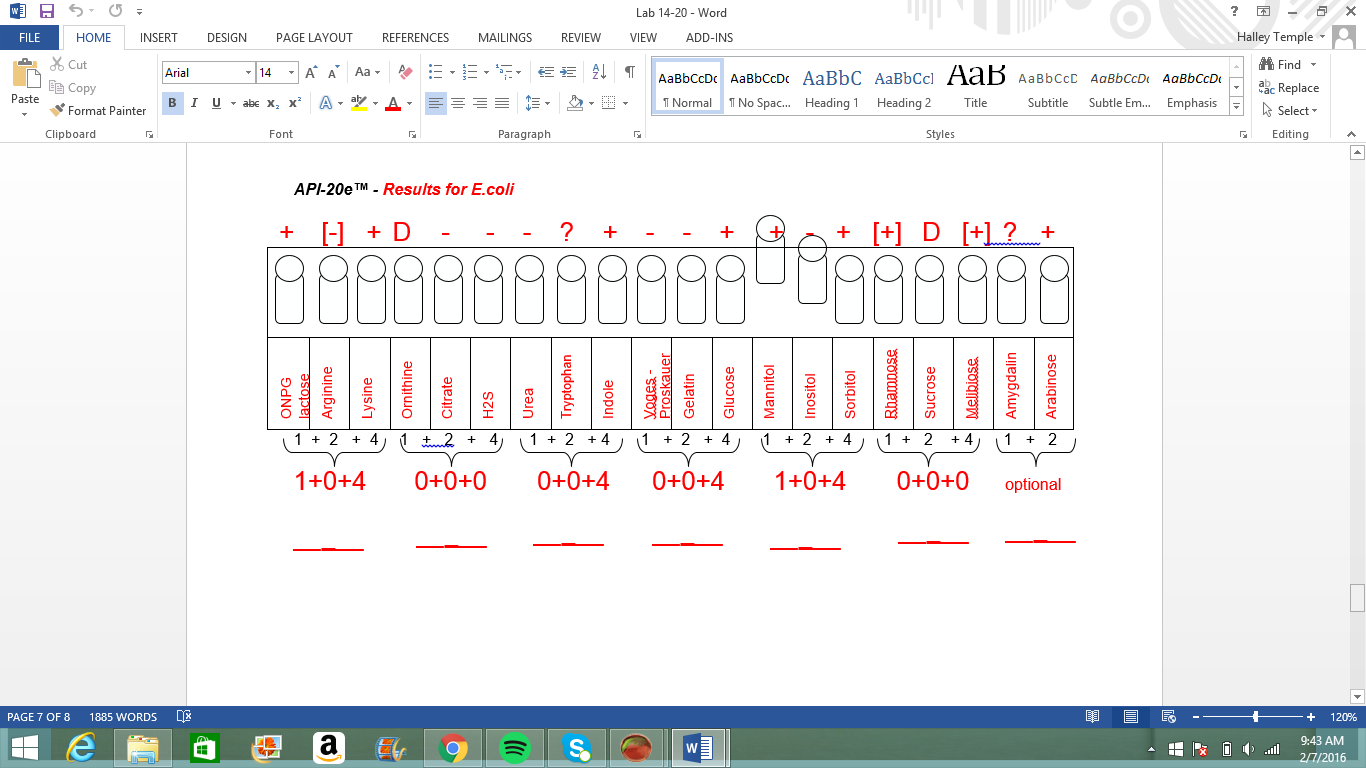This screenshot has height=768, width=1366.
Task: Toggle strikethrough formatting
Action: pyautogui.click(x=251, y=103)
